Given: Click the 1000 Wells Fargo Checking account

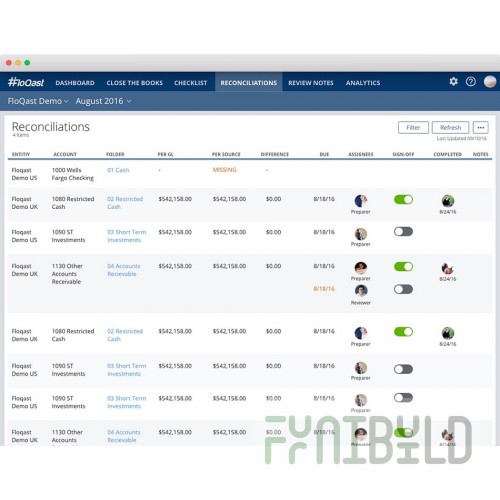Looking at the screenshot, I should [x=73, y=174].
